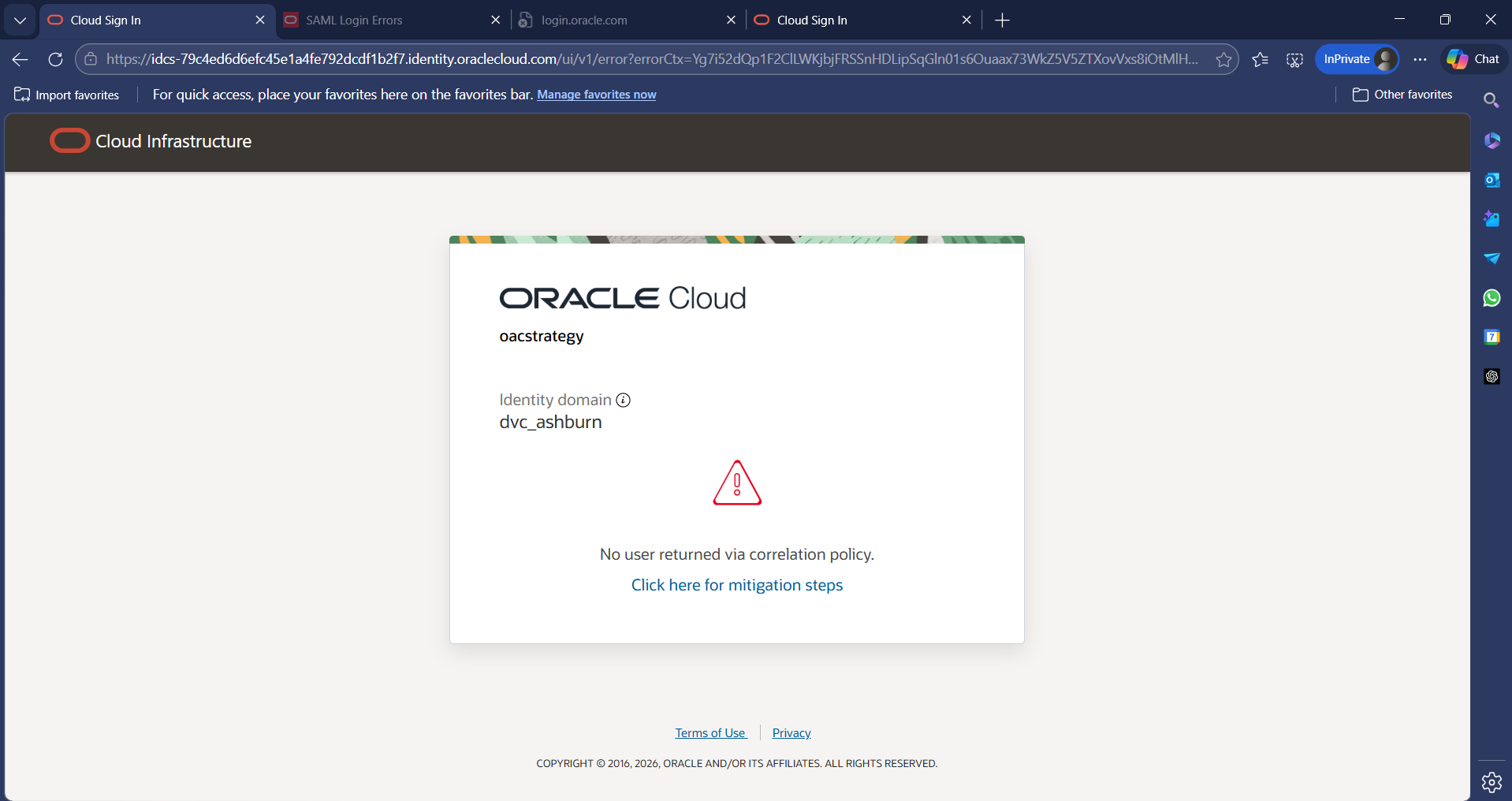Follow the Manage favorites now link
The height and width of the screenshot is (801, 1512).
[597, 95]
